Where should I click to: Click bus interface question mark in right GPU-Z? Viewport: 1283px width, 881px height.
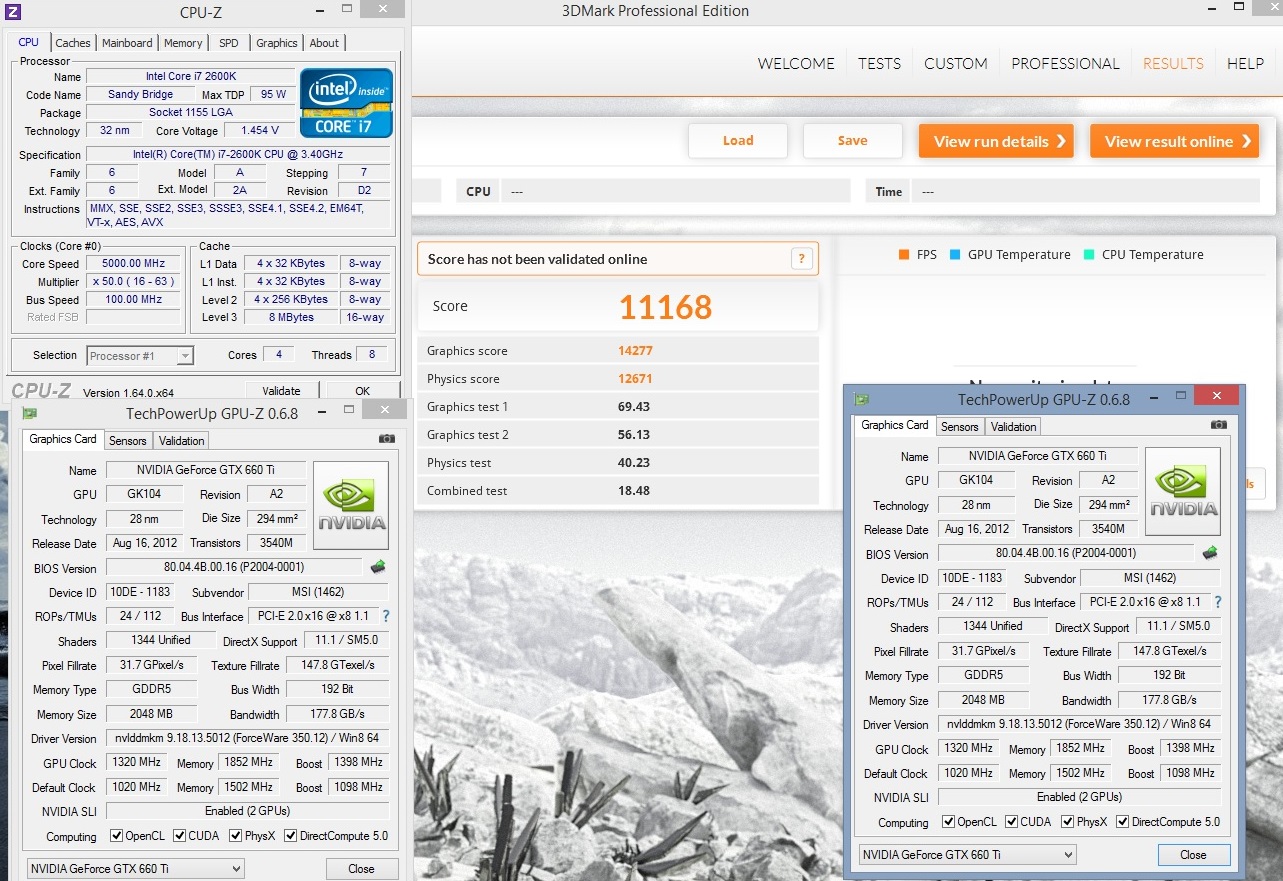1218,602
